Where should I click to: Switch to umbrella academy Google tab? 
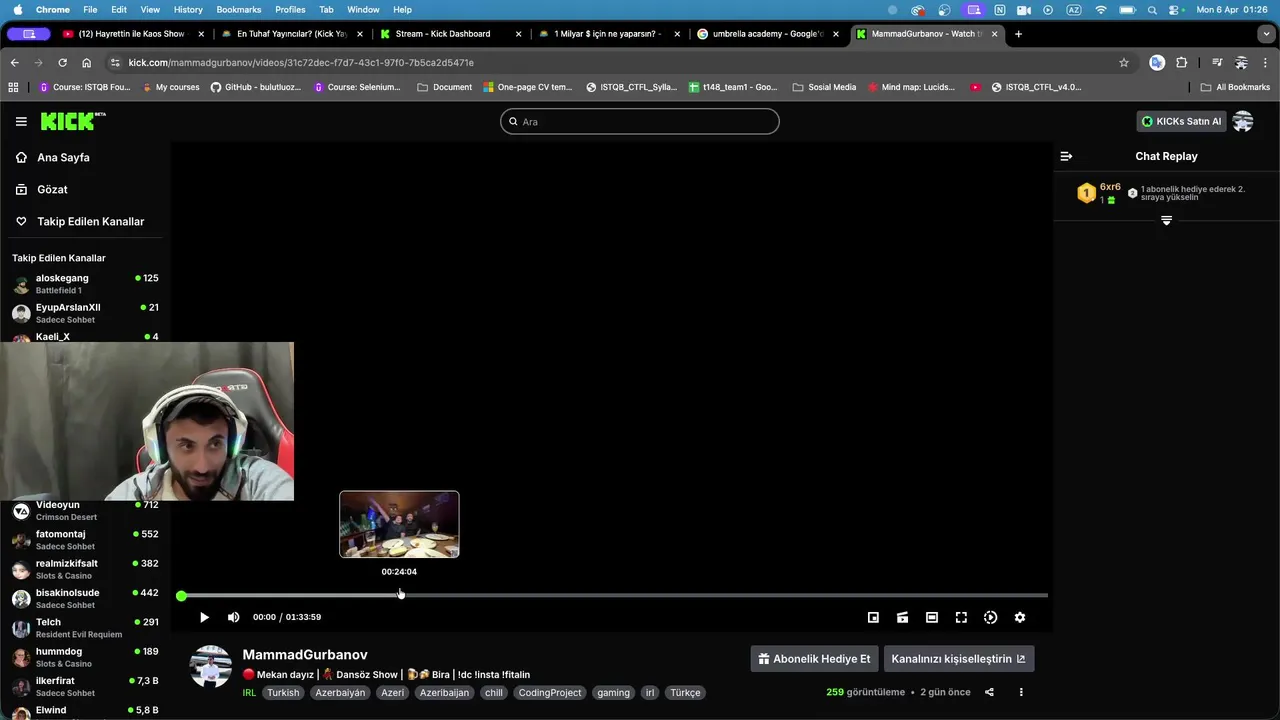point(767,34)
